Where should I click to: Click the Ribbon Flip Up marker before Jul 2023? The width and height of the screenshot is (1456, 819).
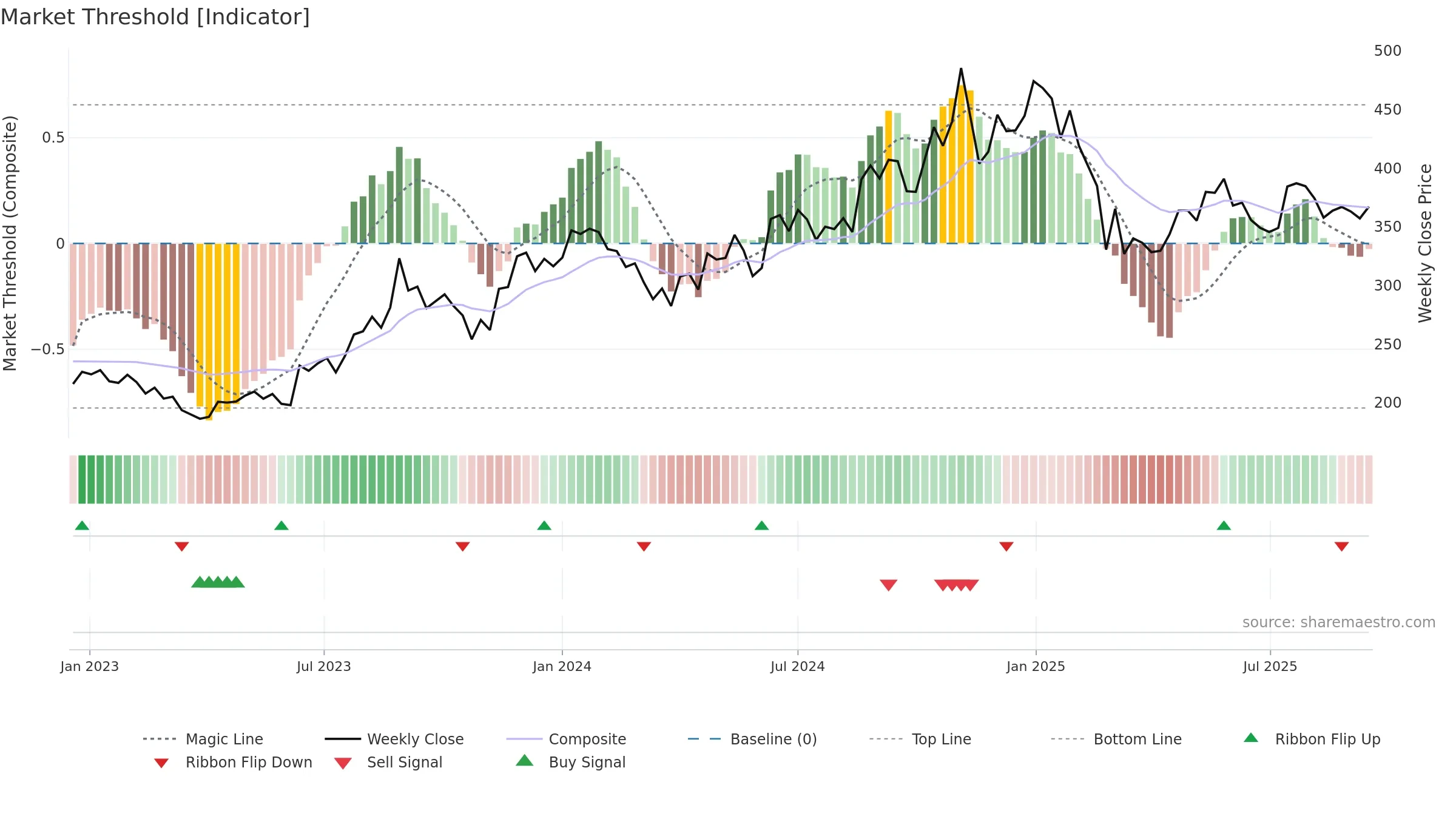pos(281,525)
